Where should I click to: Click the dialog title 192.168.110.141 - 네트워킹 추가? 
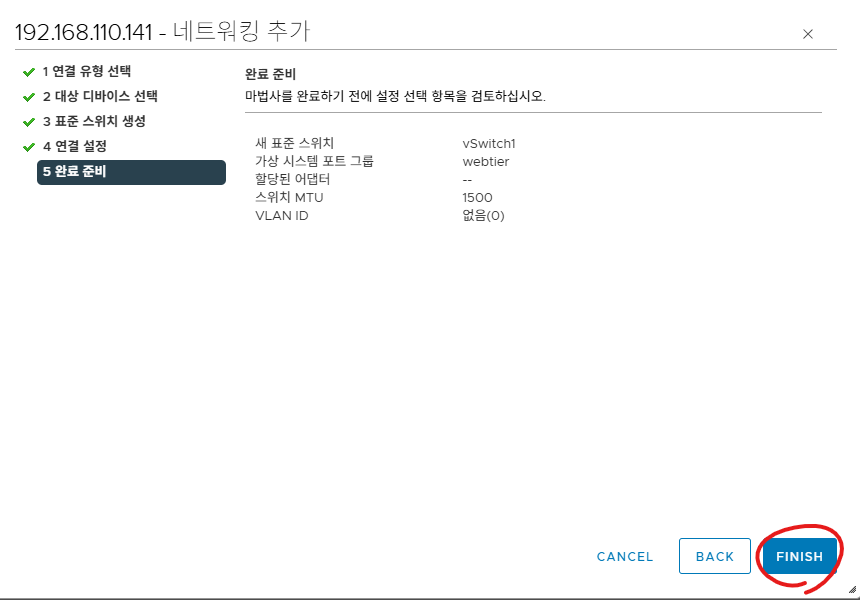(x=162, y=32)
